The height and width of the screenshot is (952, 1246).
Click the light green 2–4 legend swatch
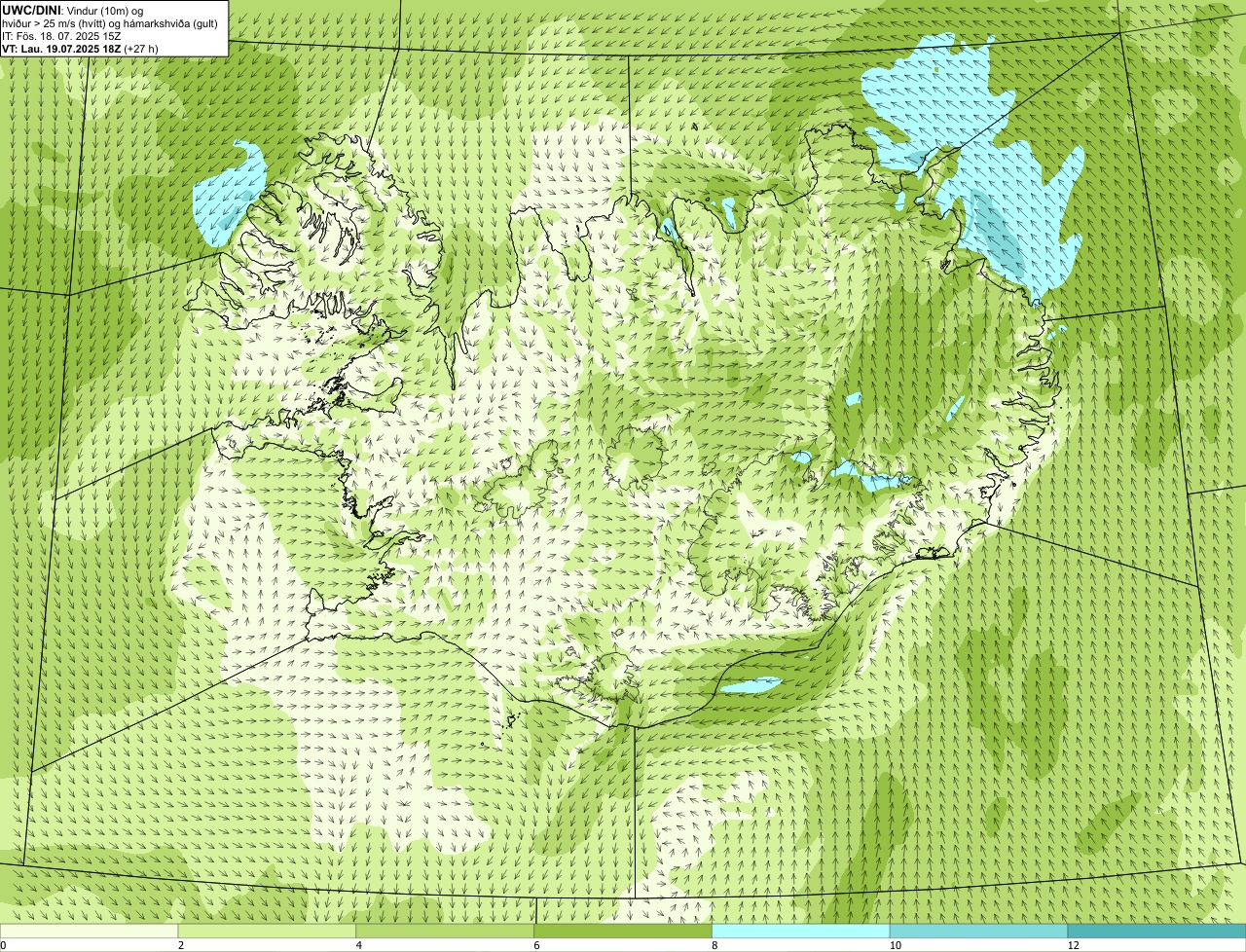point(267,931)
